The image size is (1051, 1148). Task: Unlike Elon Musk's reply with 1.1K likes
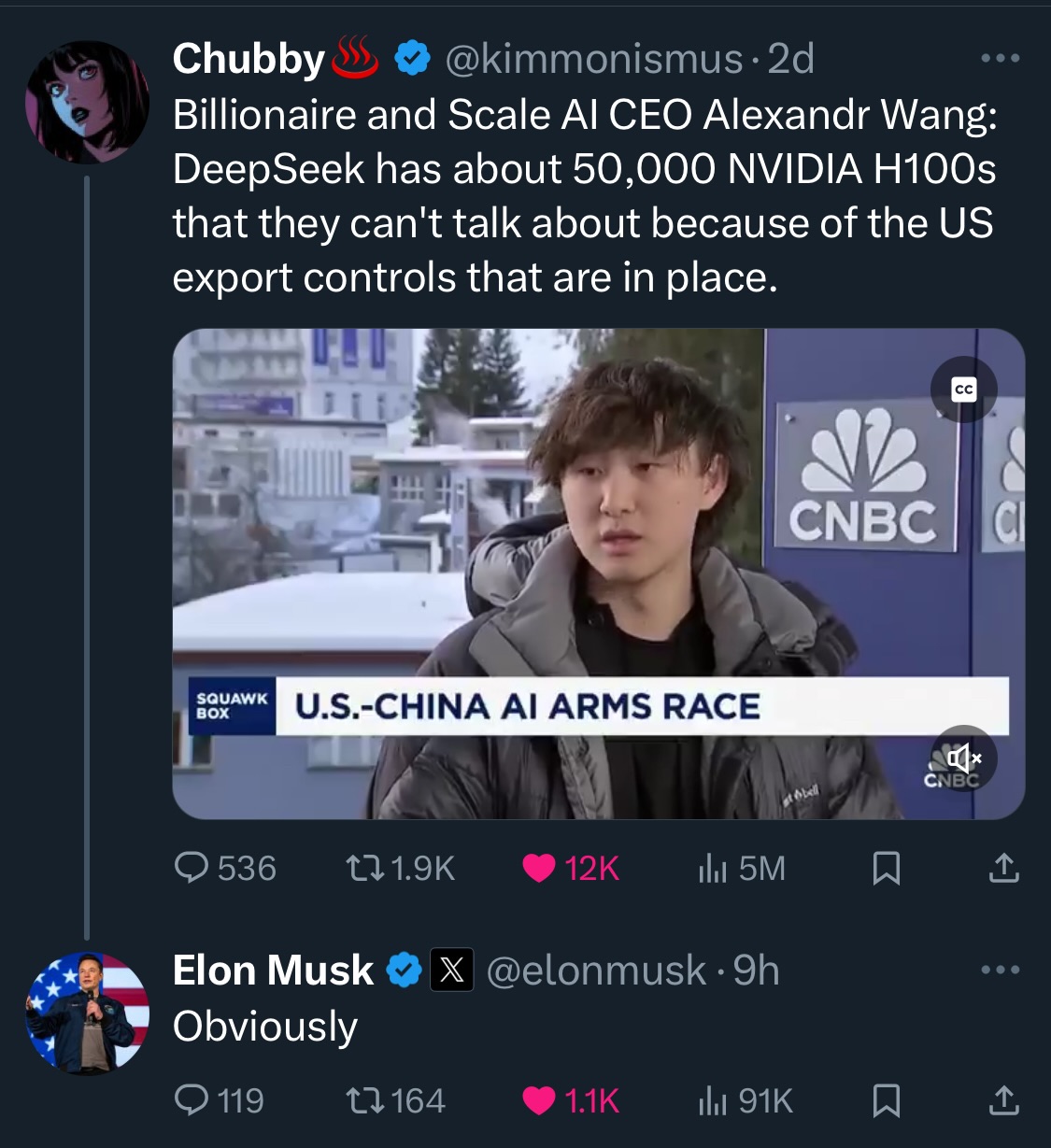[539, 1100]
